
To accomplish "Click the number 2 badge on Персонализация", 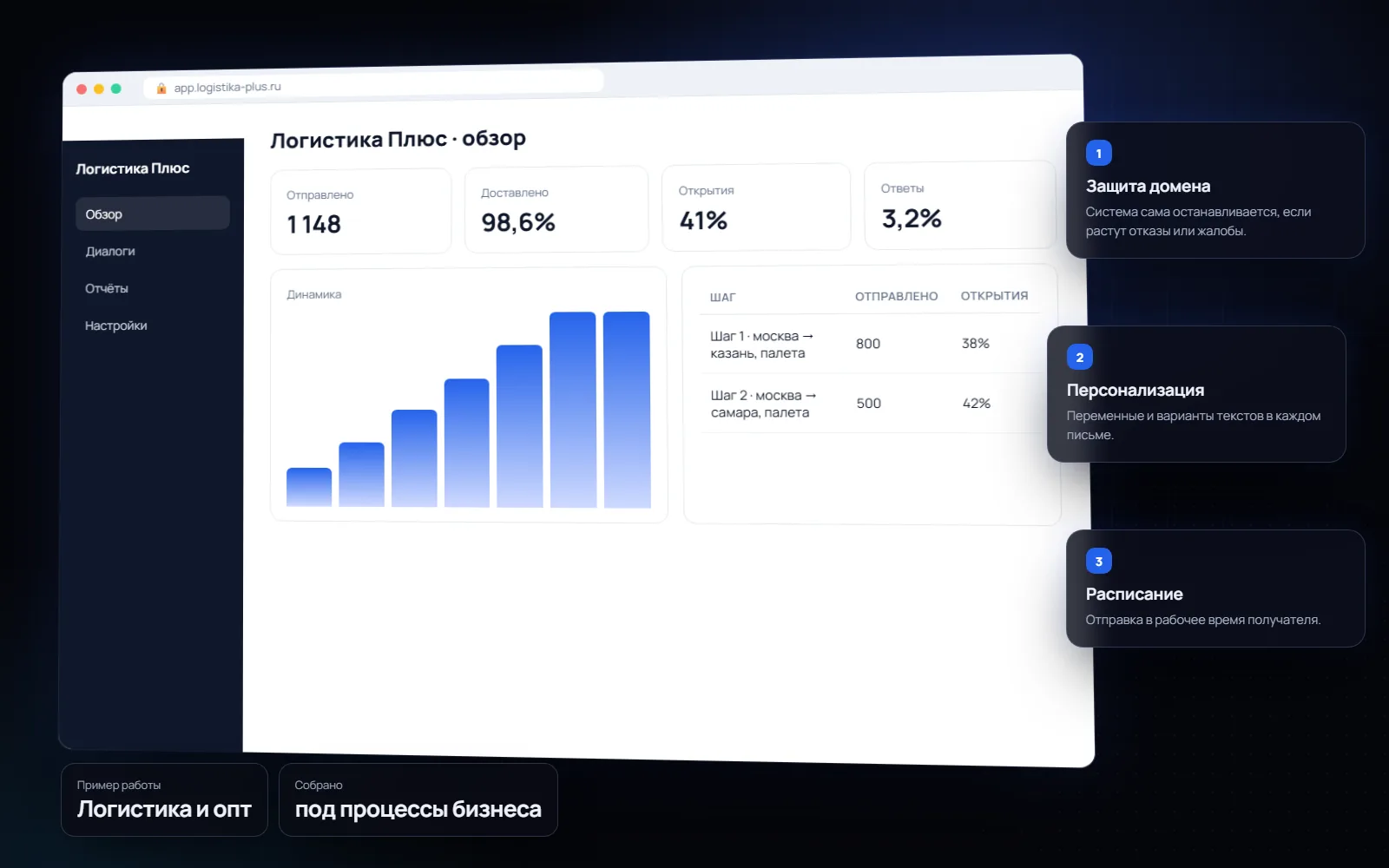I will tap(1080, 358).
